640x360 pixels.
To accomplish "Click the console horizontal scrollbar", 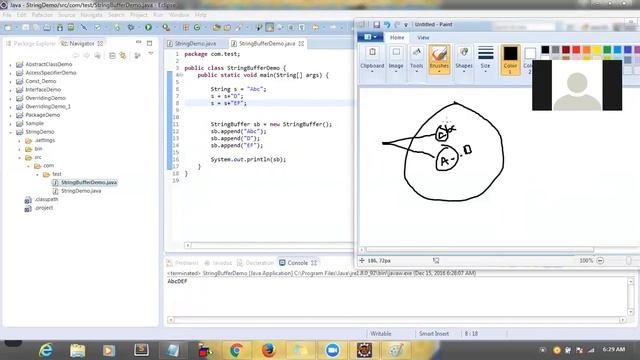I will coord(397,320).
